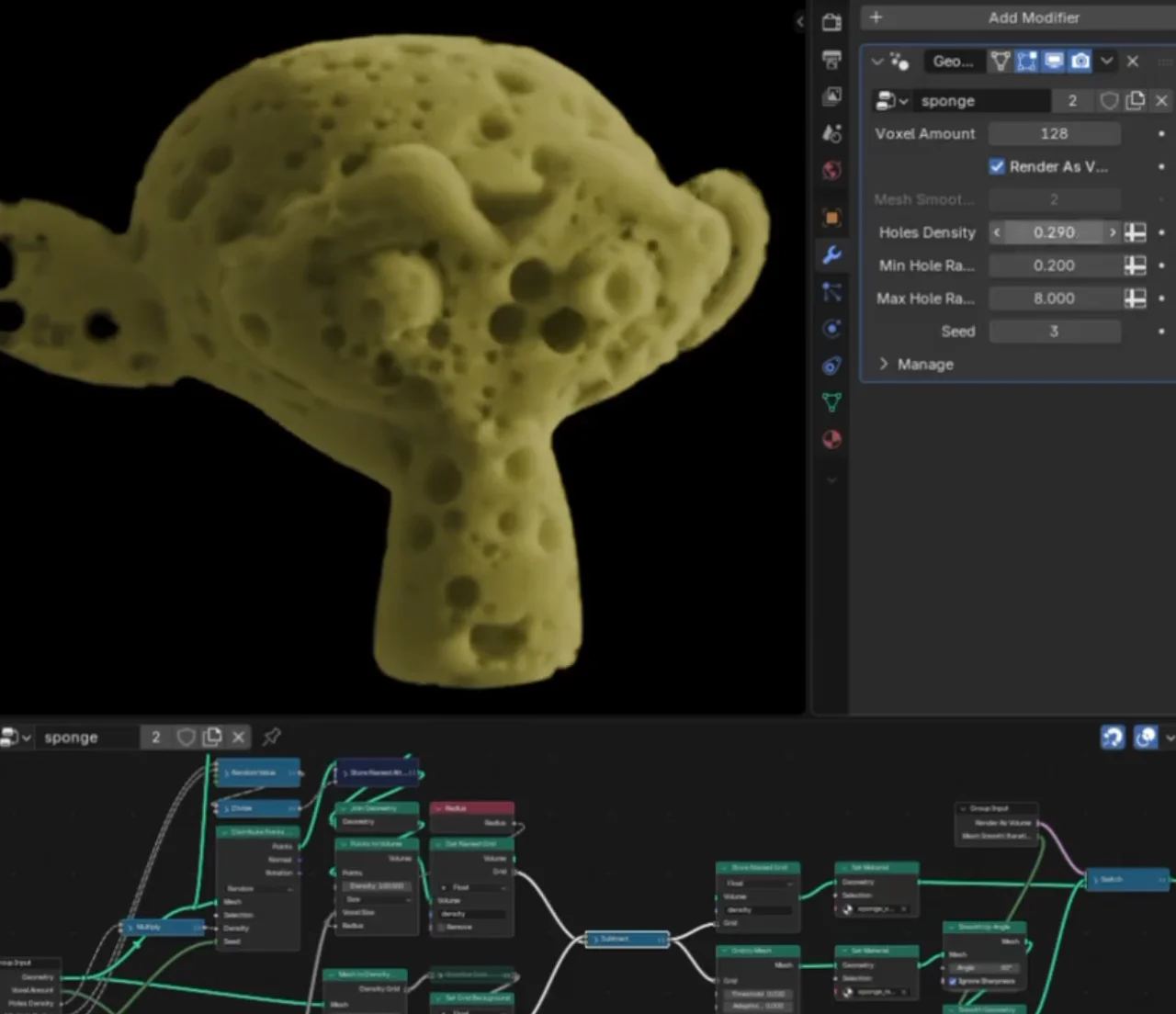Toggle modifier edit mode display icon
The height and width of the screenshot is (1014, 1176).
[x=1027, y=61]
